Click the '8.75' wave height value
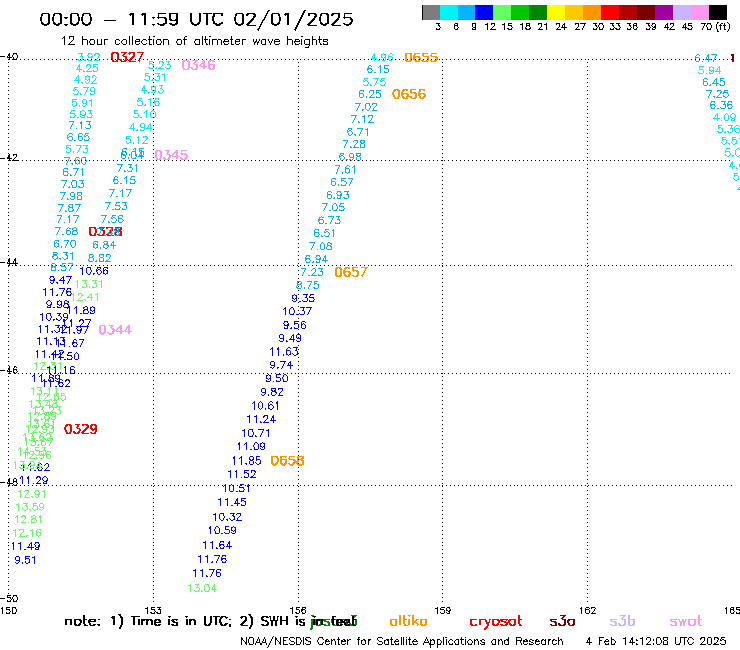Screen dimensions: 740x650 307,285
